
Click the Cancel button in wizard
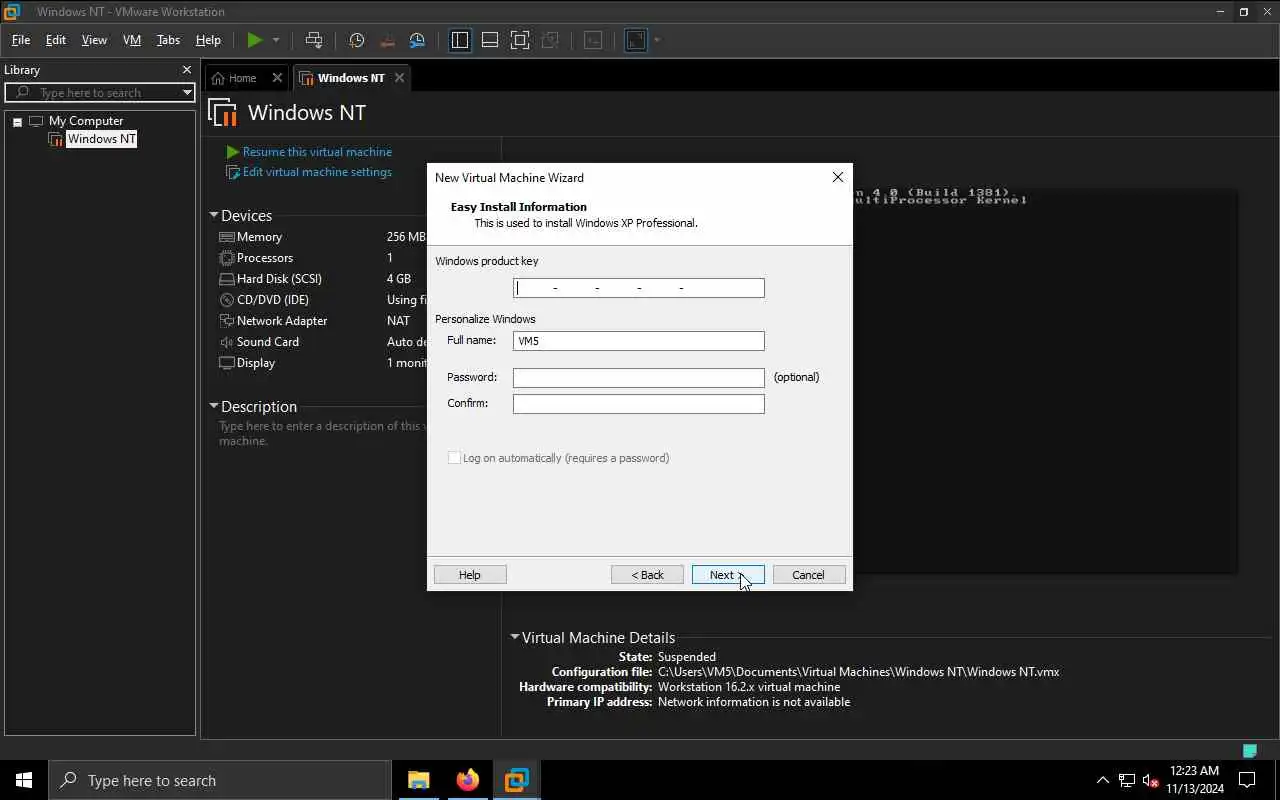[809, 575]
